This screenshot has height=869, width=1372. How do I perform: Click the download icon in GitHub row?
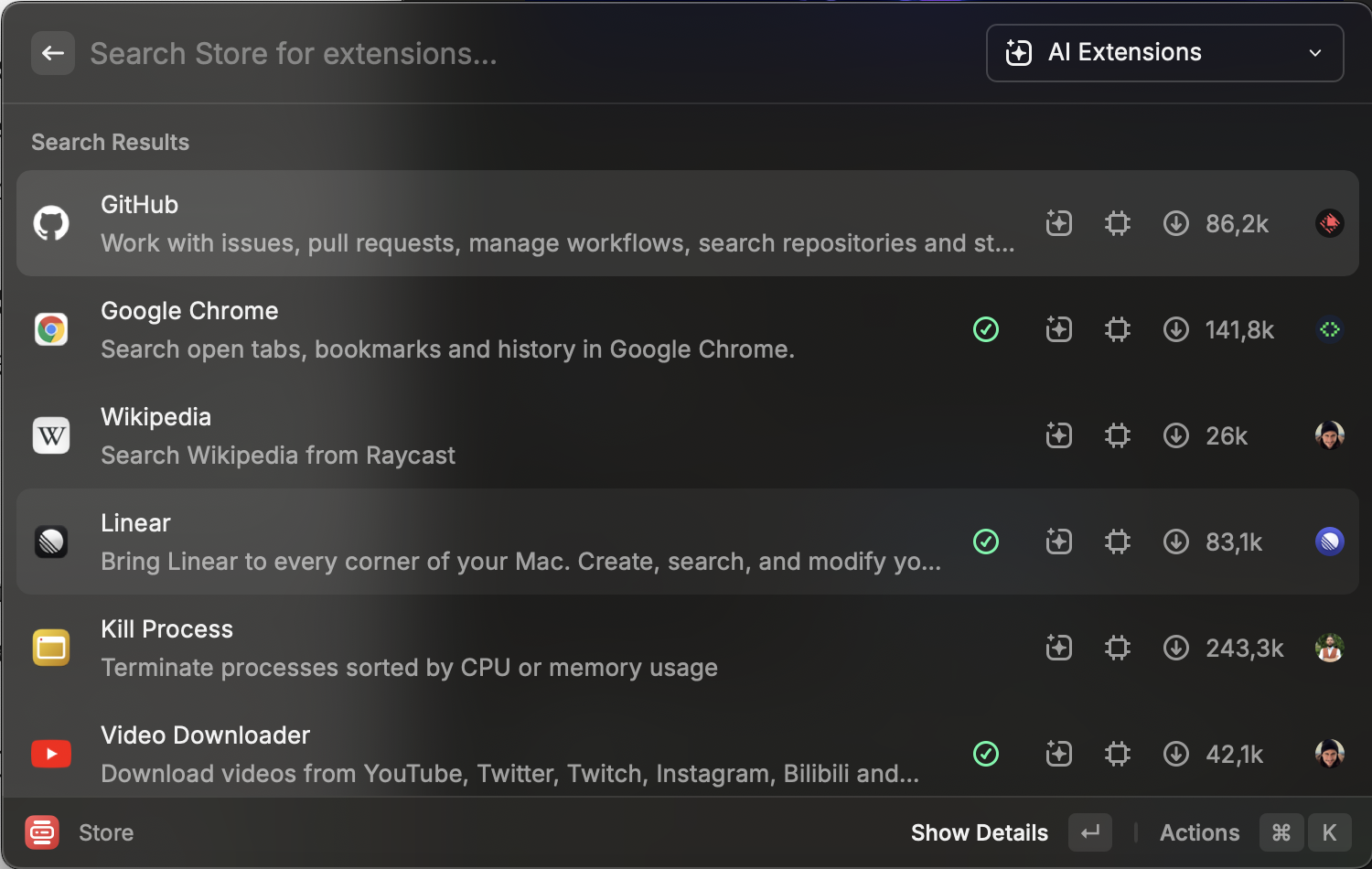[x=1176, y=223]
